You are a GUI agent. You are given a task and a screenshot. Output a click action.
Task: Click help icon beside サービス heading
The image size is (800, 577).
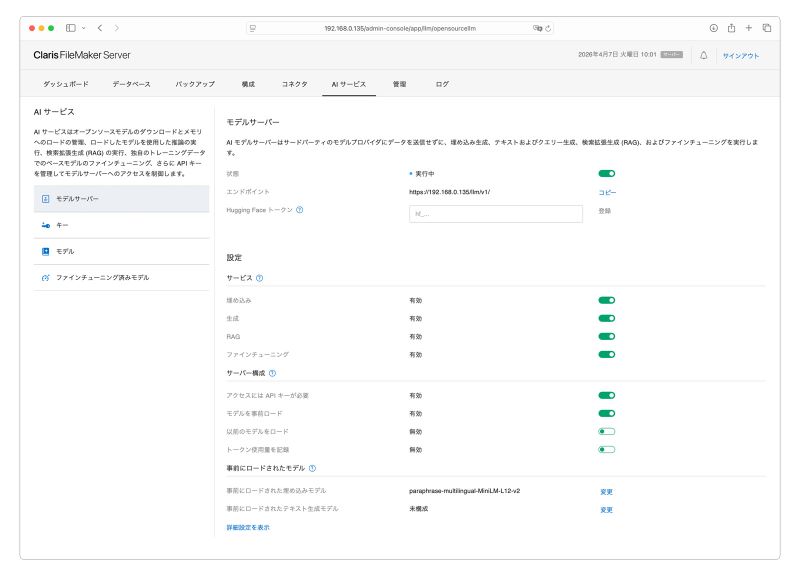click(259, 278)
